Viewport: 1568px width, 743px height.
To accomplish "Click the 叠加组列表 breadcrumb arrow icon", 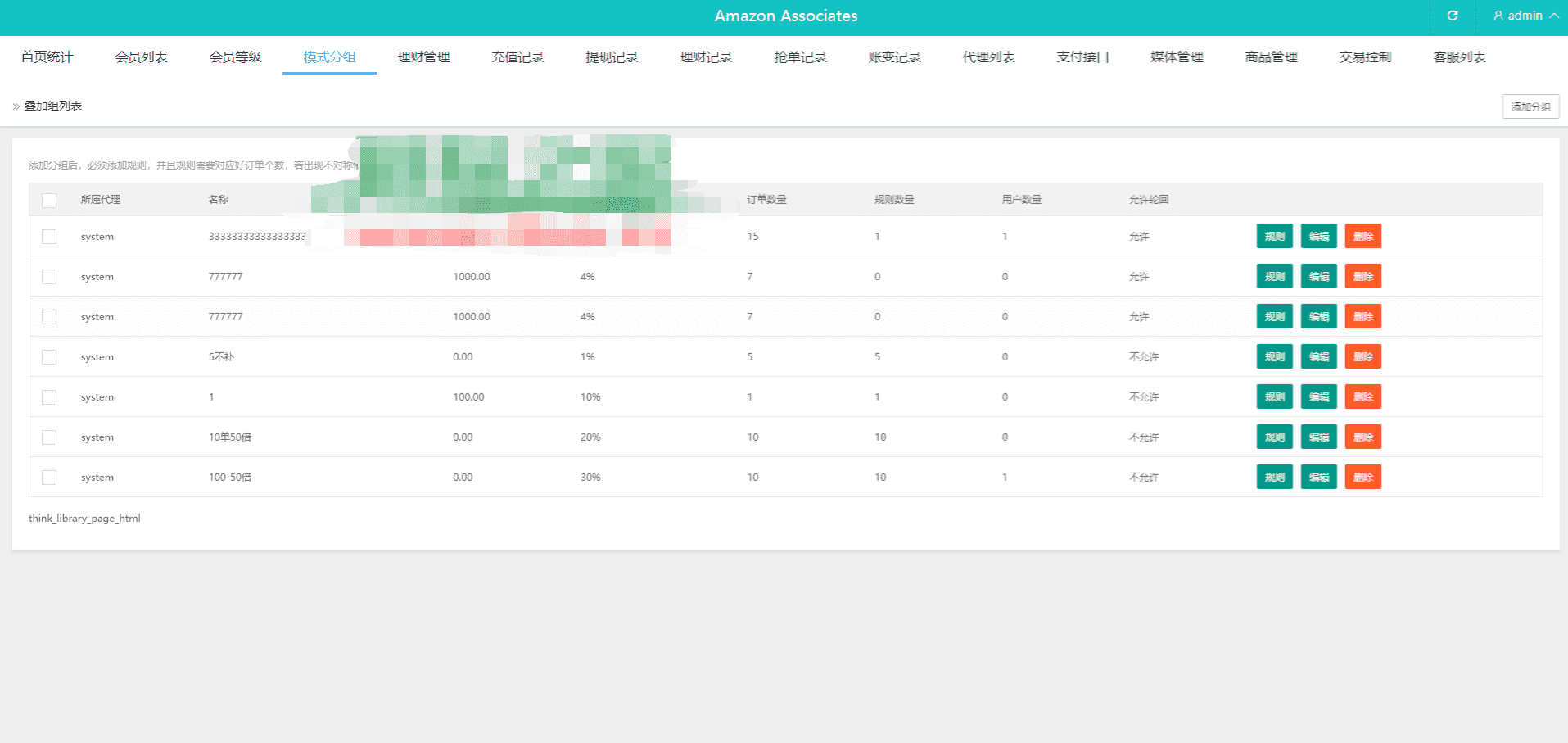I will [16, 106].
